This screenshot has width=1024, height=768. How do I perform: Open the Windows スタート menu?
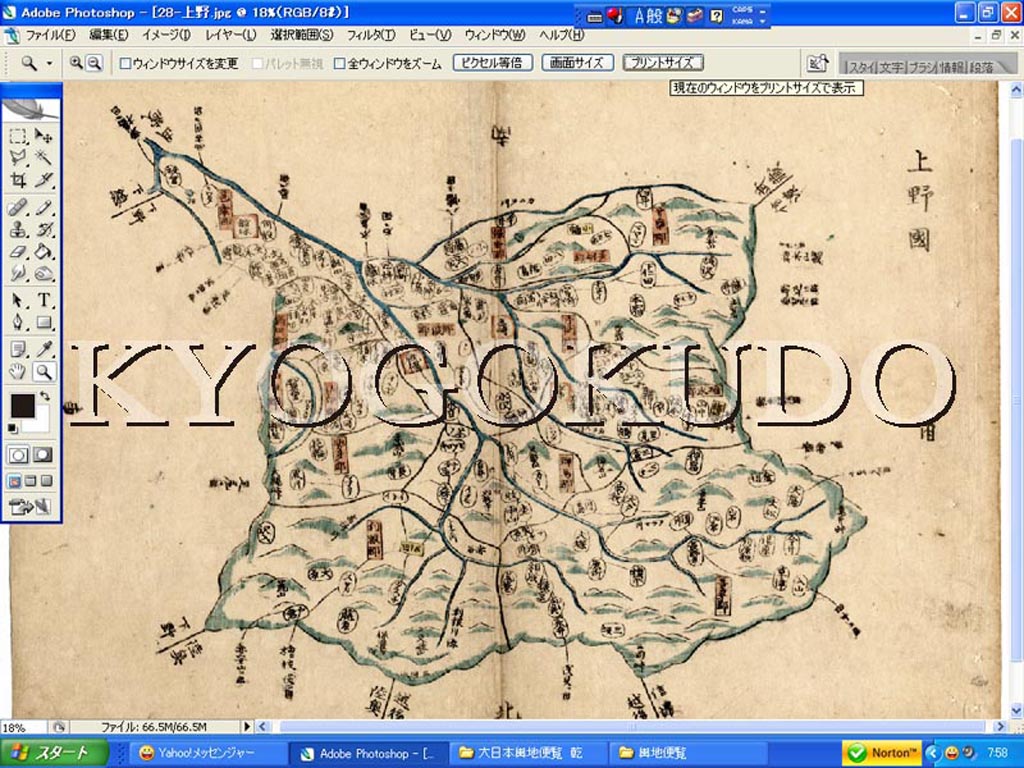pyautogui.click(x=54, y=753)
